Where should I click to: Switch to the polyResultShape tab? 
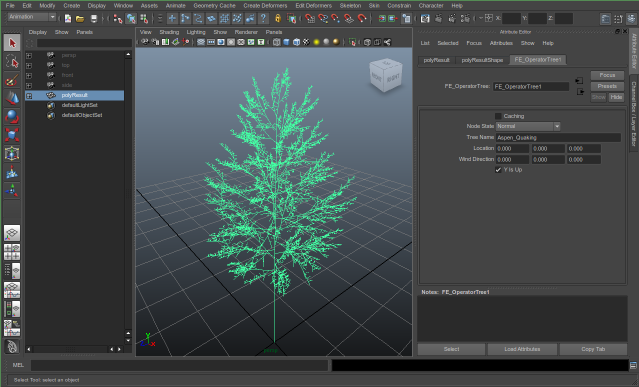482,60
